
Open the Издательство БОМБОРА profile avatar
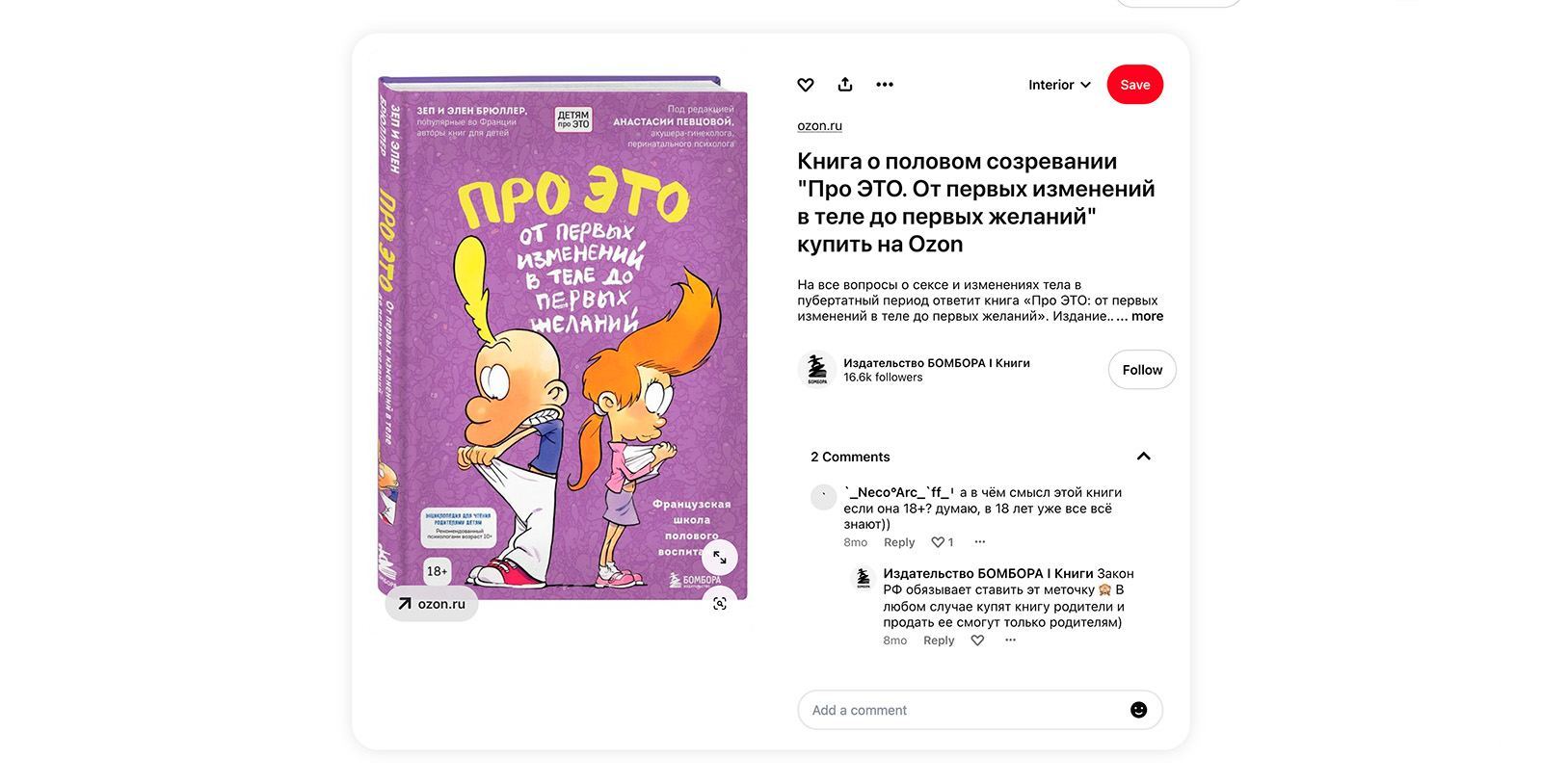pyautogui.click(x=816, y=370)
